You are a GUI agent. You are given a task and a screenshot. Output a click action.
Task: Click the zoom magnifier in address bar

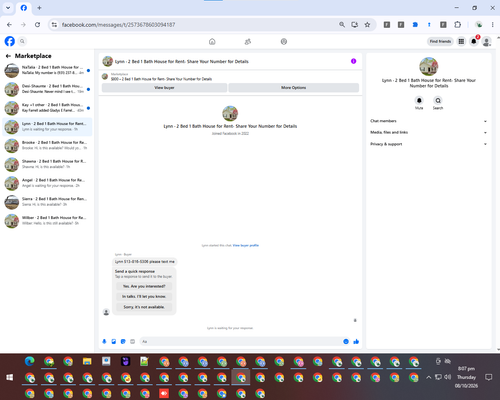coord(342,25)
